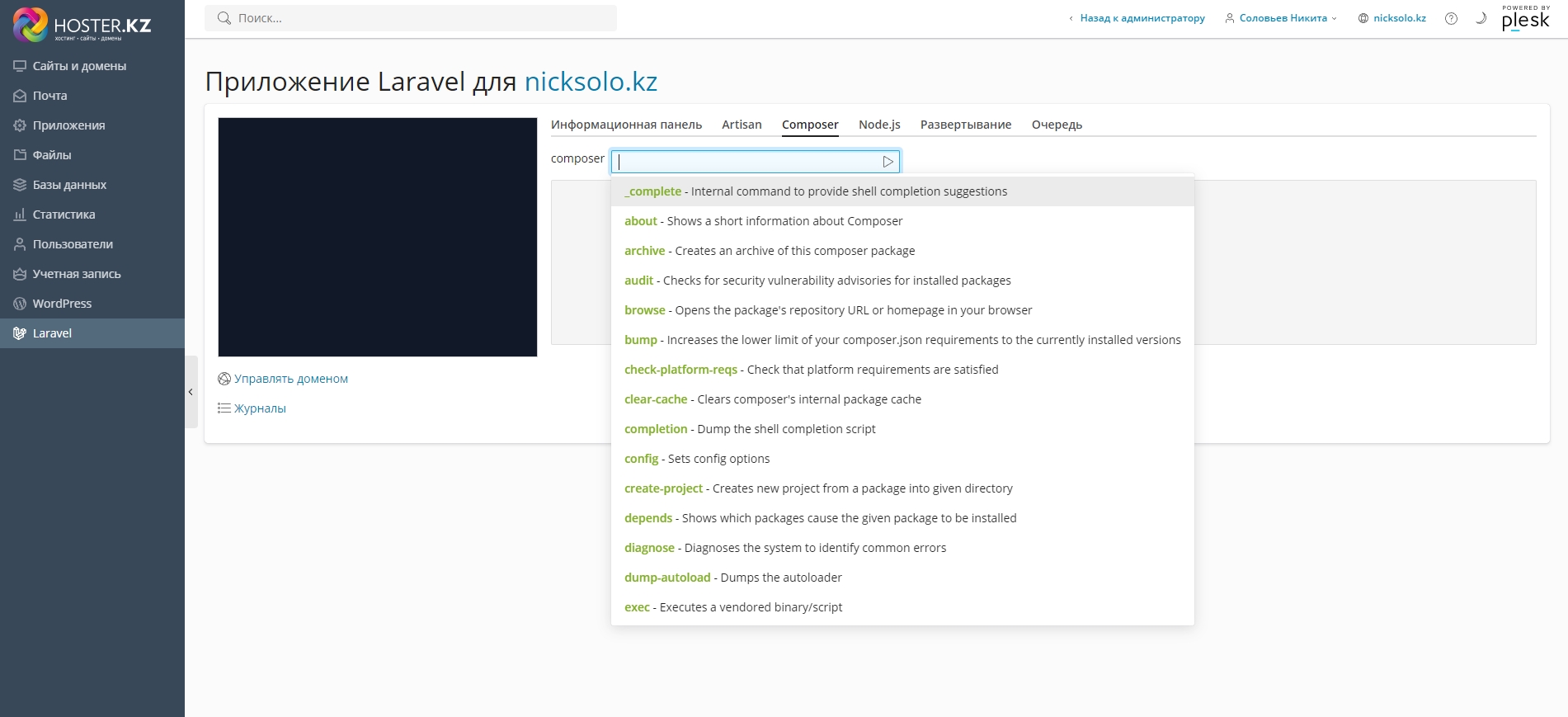Image resolution: width=1568 pixels, height=717 pixels.
Task: Open Приложения in sidebar
Action: coord(92,125)
